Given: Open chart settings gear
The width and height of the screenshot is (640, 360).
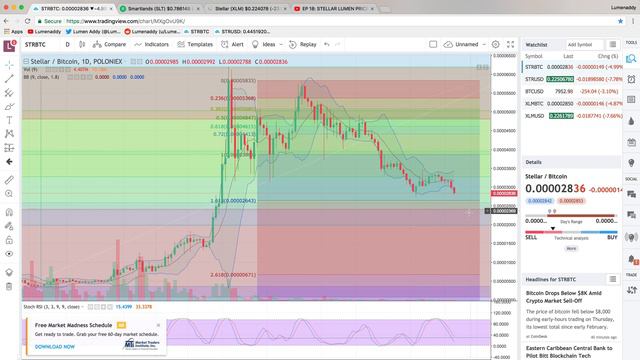Looking at the screenshot, I should pos(496,44).
